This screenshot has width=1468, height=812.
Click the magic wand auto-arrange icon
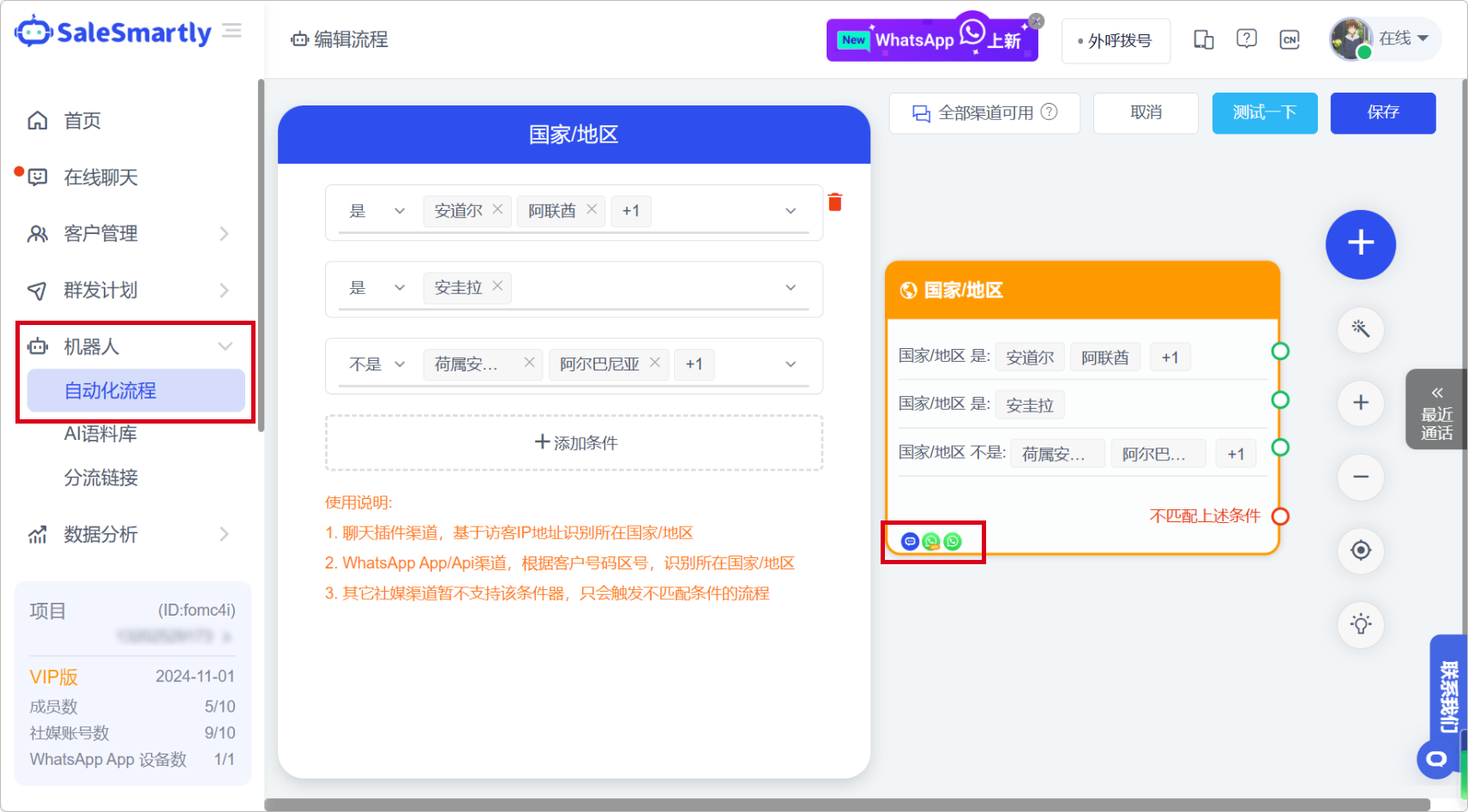1360,329
